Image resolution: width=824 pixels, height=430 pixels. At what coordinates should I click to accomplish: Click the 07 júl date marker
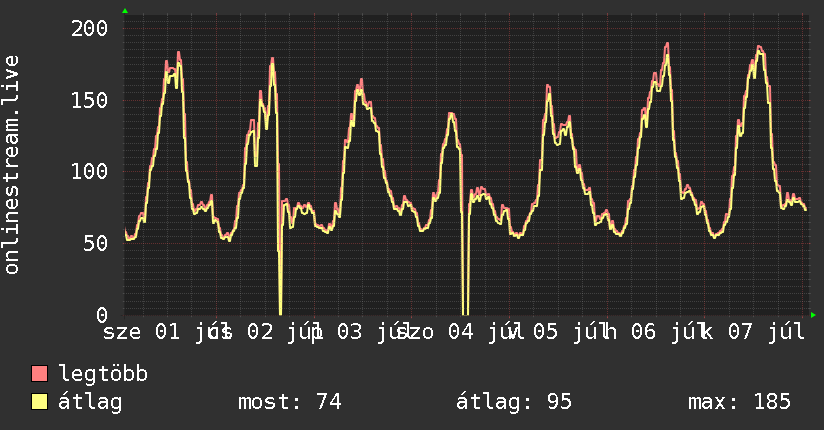766,332
